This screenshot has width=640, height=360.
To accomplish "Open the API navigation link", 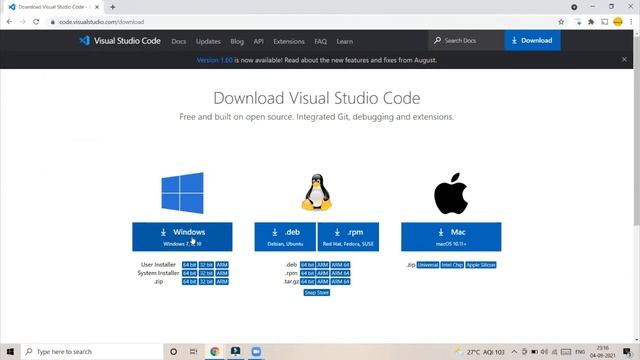I will tap(258, 42).
